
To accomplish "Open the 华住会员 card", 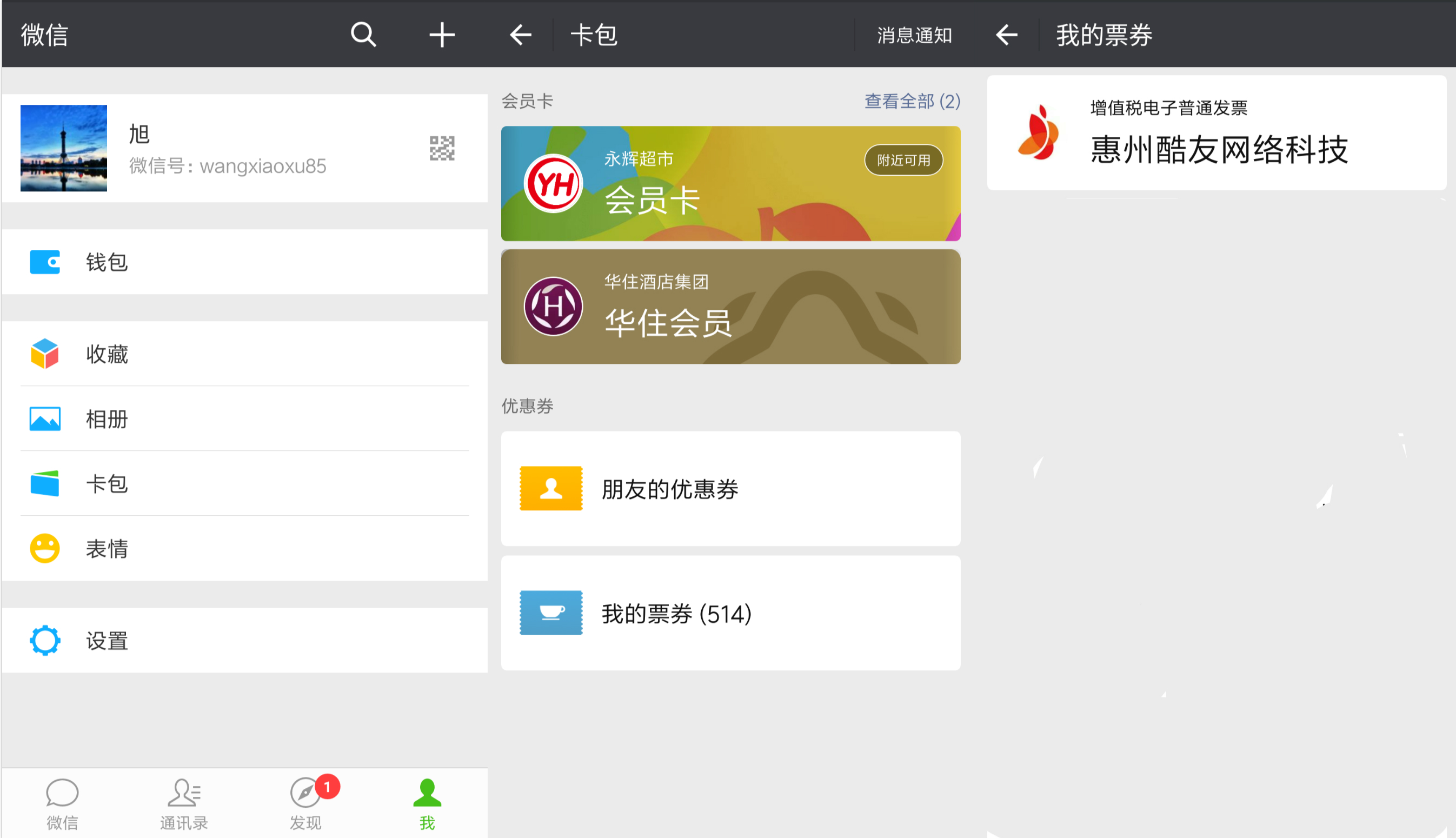I will tap(731, 307).
